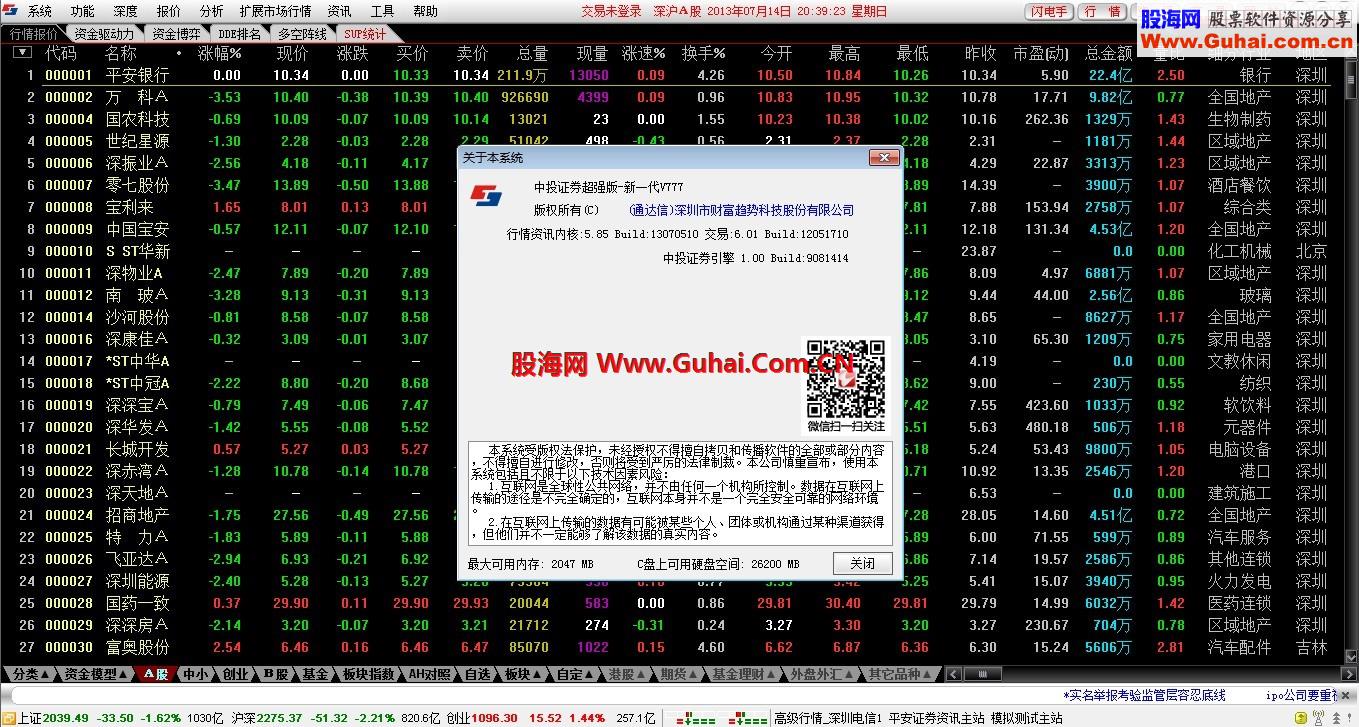Switch to the 行情报价 tab
1359x727 pixels.
coord(33,33)
